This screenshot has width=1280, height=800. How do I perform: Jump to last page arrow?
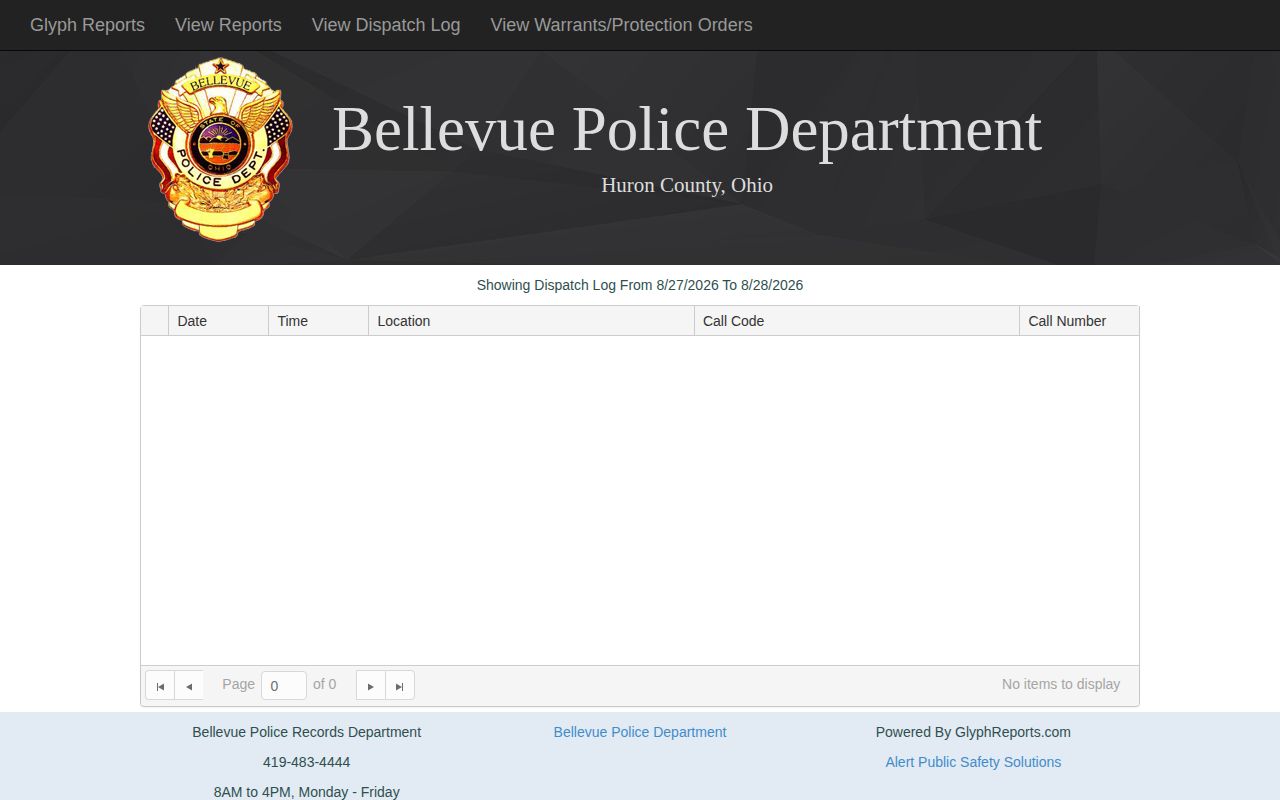point(400,685)
